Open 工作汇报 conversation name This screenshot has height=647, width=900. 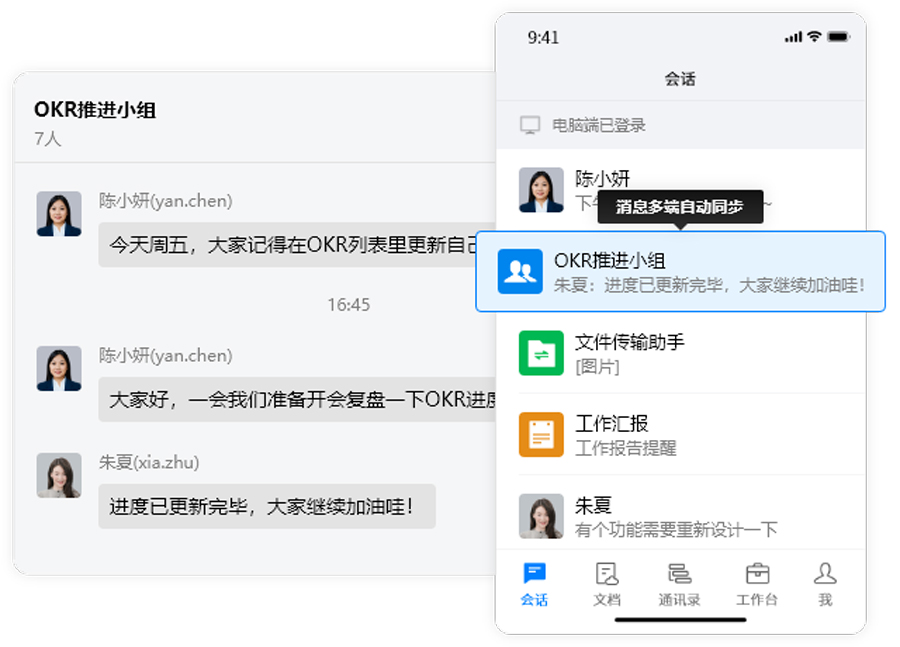(611, 424)
